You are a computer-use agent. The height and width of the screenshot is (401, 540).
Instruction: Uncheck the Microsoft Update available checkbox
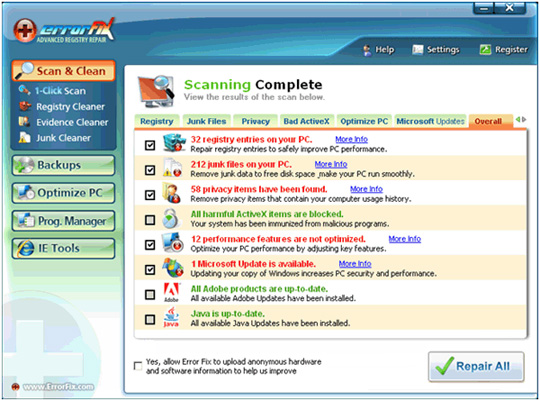pyautogui.click(x=150, y=269)
